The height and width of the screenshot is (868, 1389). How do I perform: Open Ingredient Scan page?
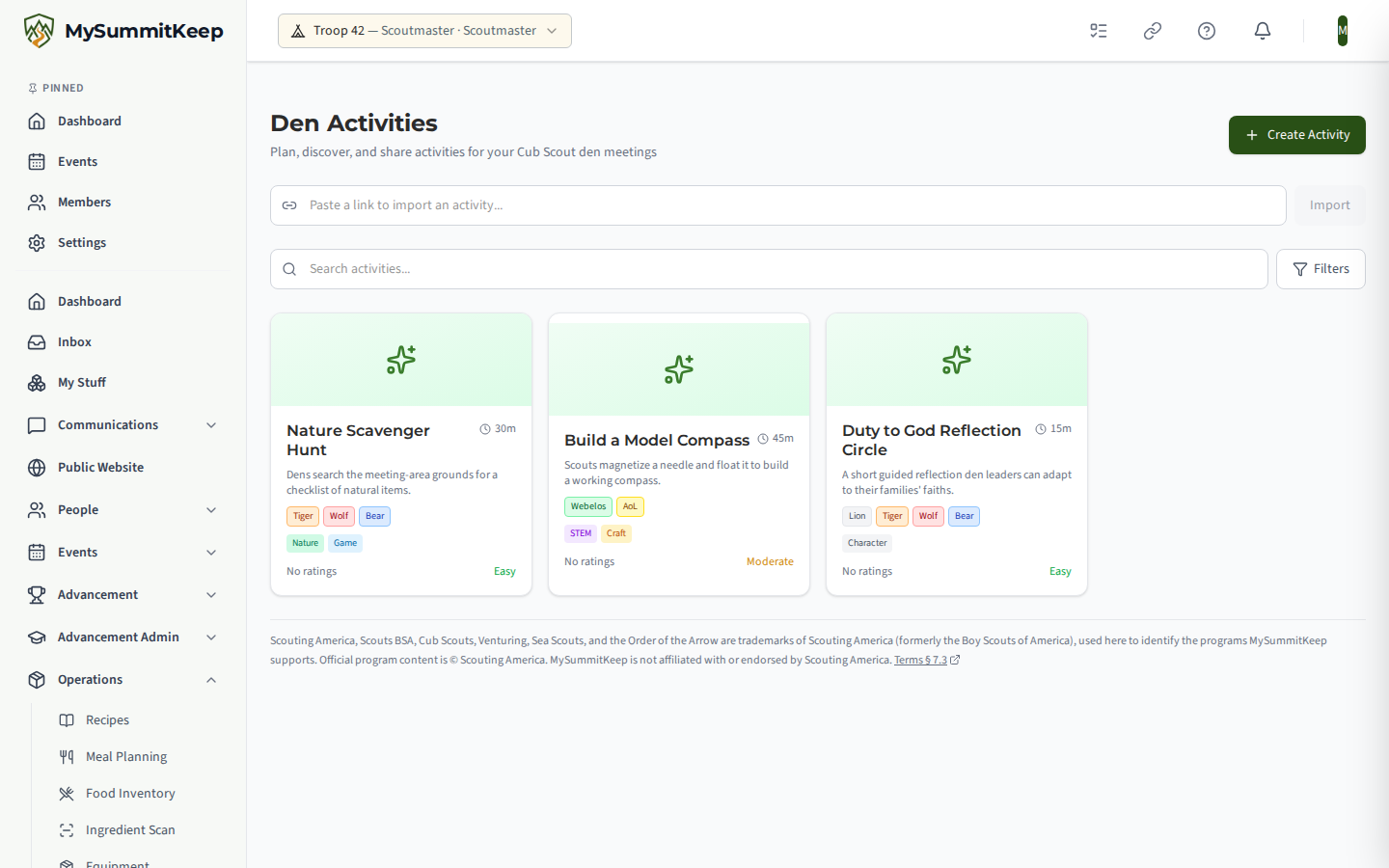[137, 830]
